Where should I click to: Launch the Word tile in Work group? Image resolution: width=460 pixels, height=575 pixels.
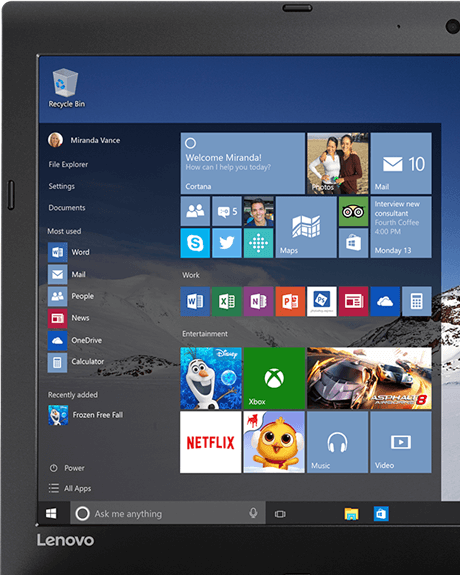(x=195, y=301)
